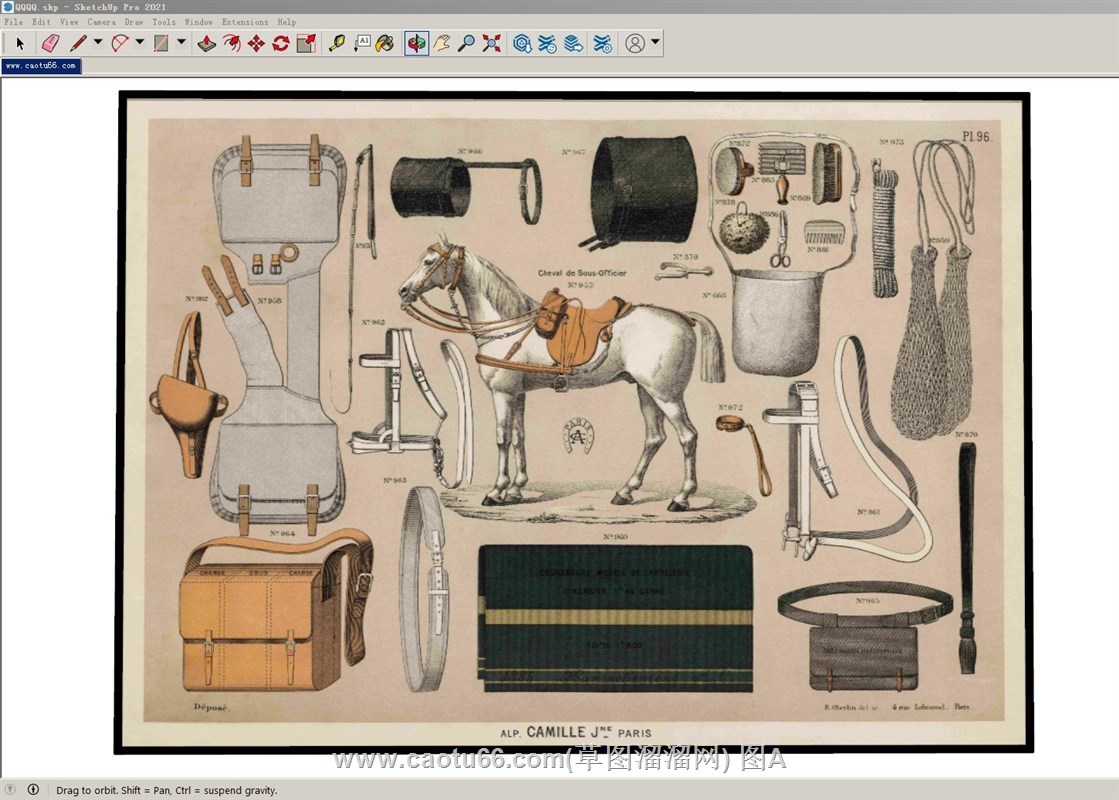Image resolution: width=1119 pixels, height=800 pixels.
Task: Activate the Paint Bucket tool
Action: click(x=385, y=44)
